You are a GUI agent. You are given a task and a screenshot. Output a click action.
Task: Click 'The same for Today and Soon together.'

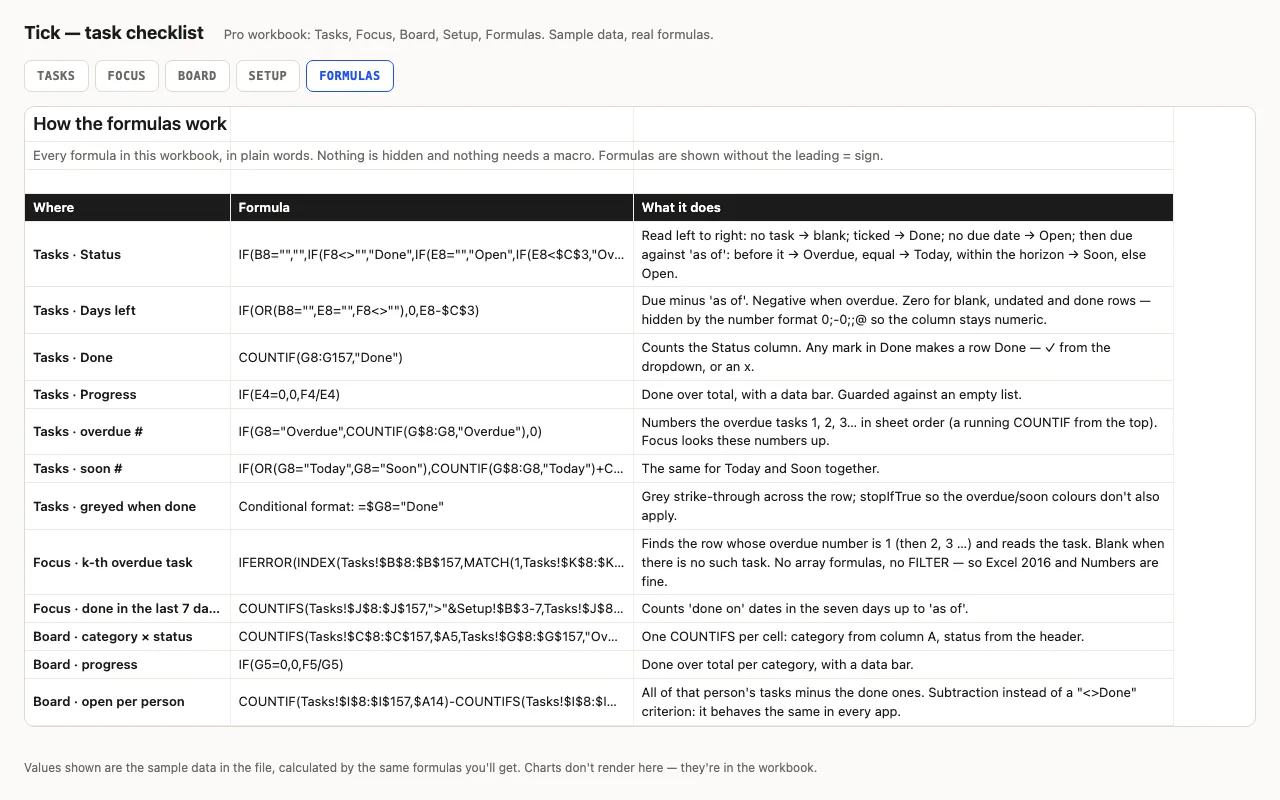[x=903, y=468]
